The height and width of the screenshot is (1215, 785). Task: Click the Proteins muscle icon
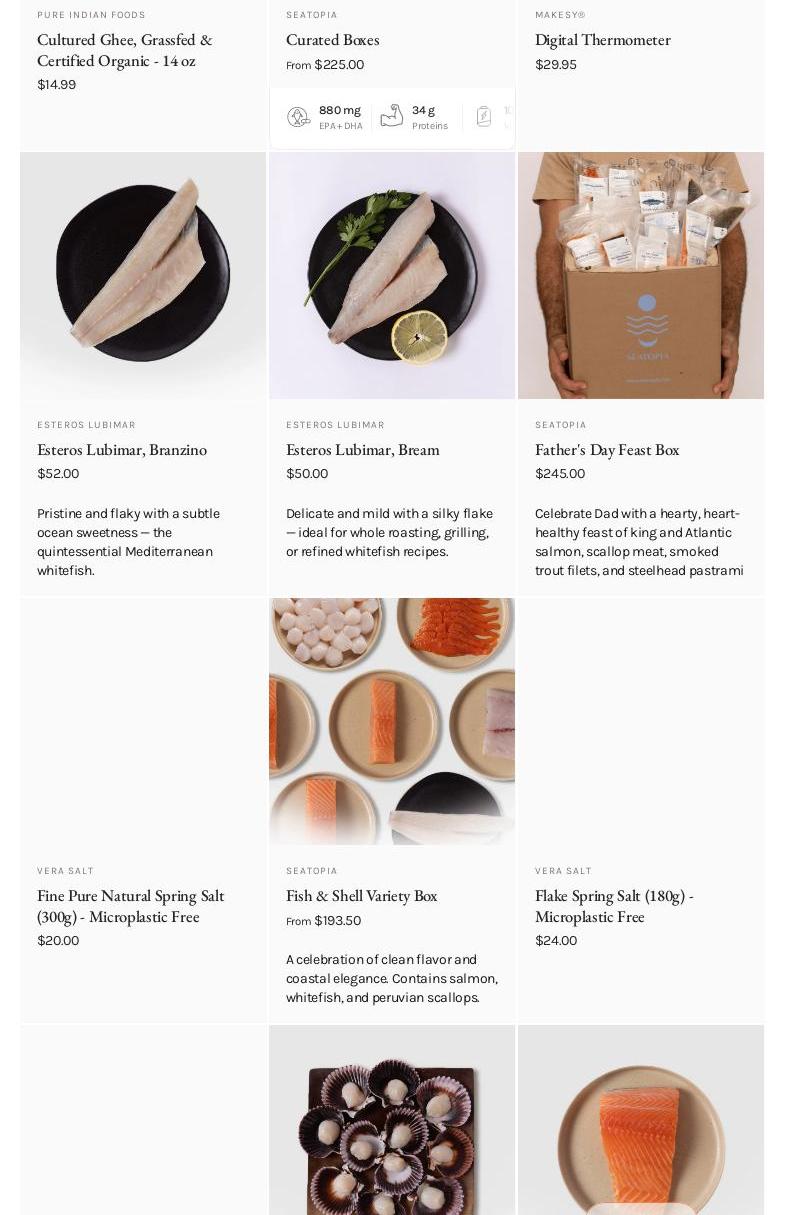[392, 116]
